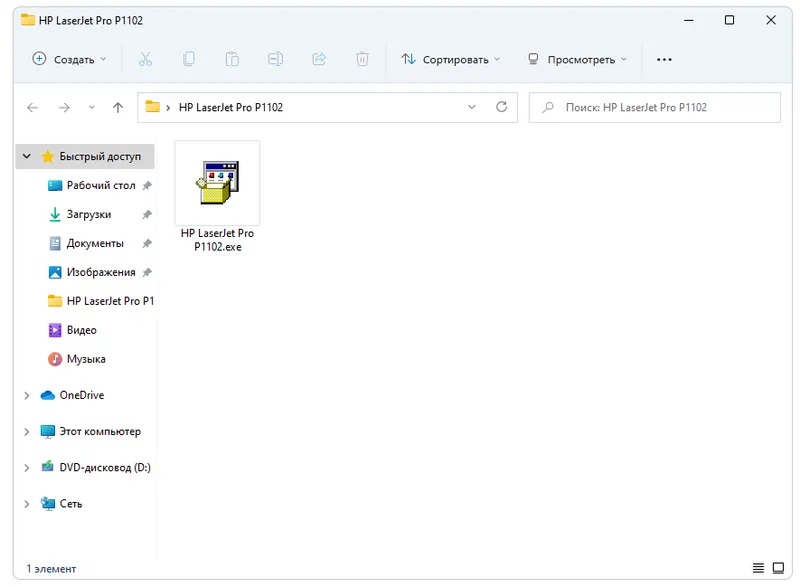Screen dimensions: 800x587
Task: Click the Cut scissors icon
Action: pyautogui.click(x=145, y=59)
